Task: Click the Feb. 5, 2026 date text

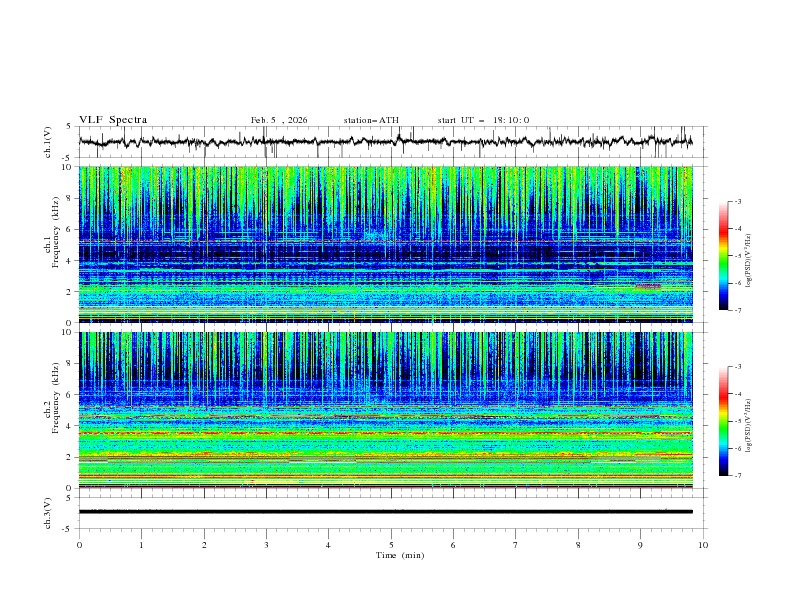Action: (x=279, y=120)
